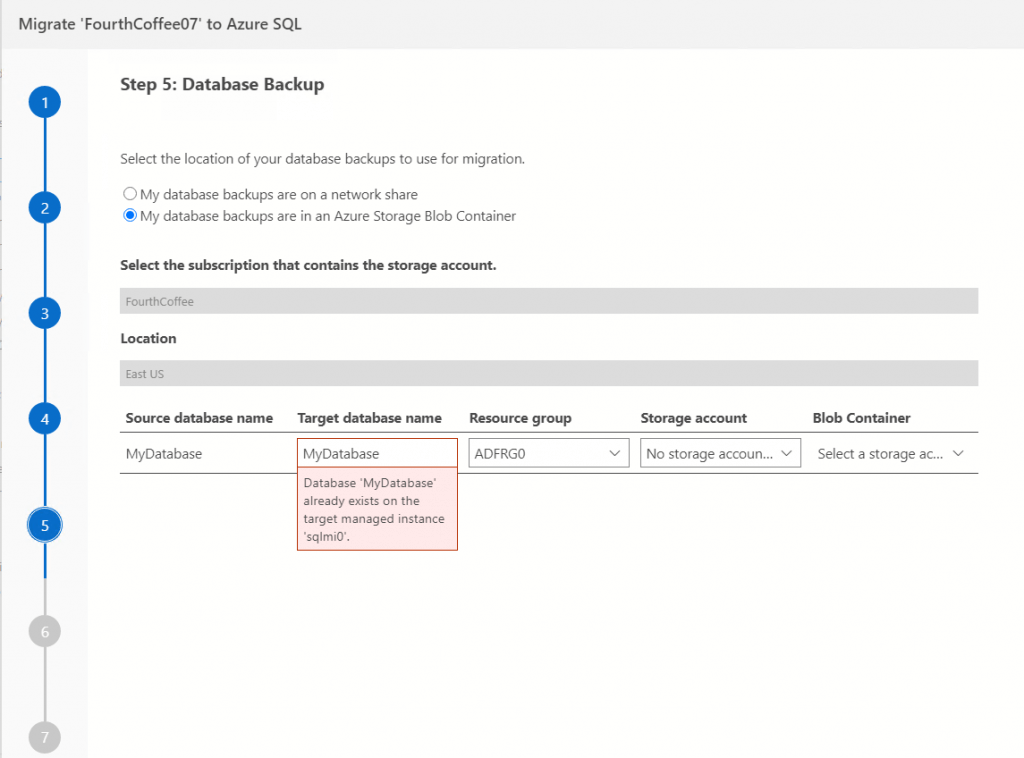Select the current step 5 circle
This screenshot has width=1024, height=758.
point(45,524)
